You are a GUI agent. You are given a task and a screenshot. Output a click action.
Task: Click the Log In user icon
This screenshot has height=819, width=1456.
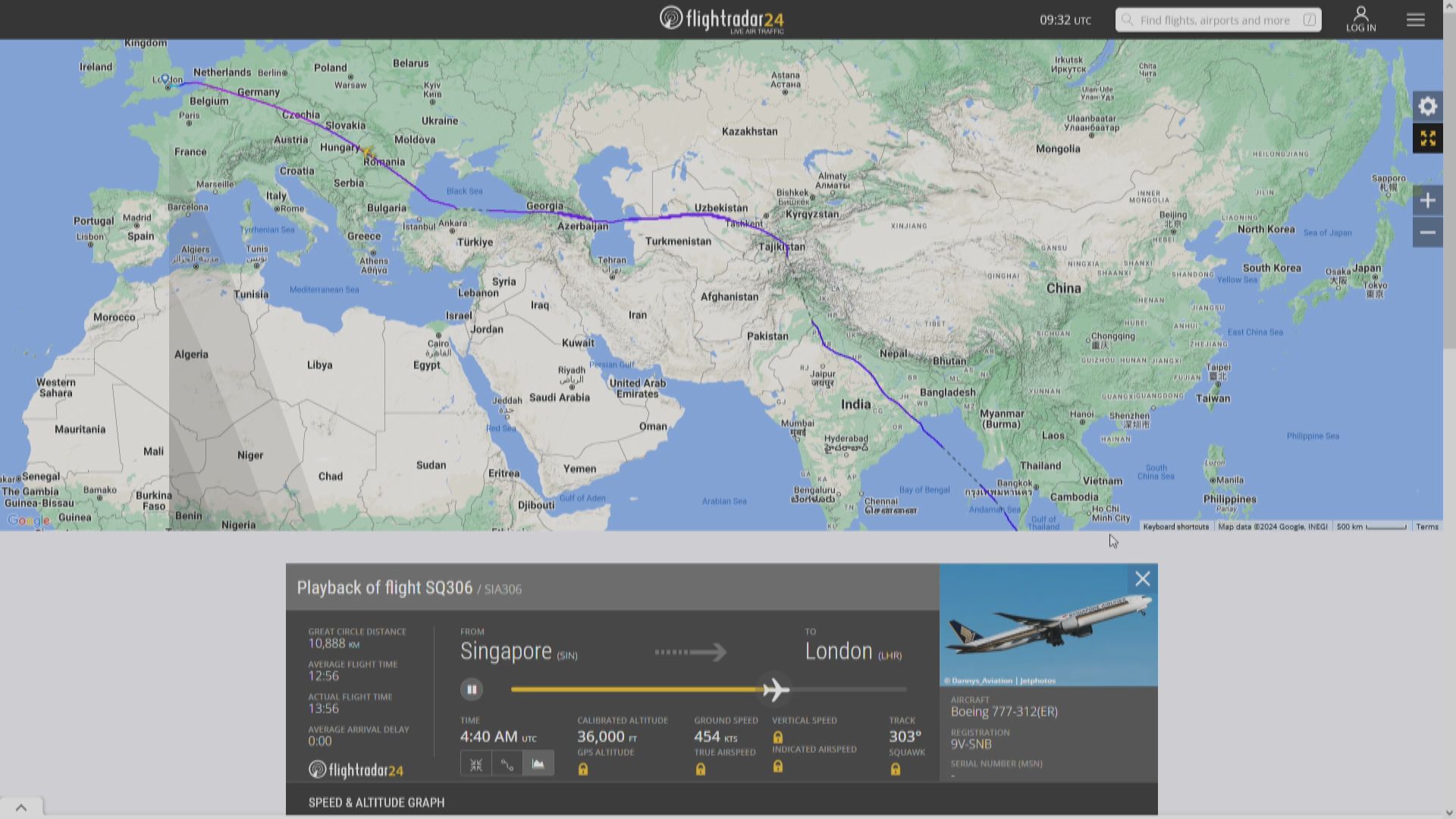click(x=1361, y=19)
